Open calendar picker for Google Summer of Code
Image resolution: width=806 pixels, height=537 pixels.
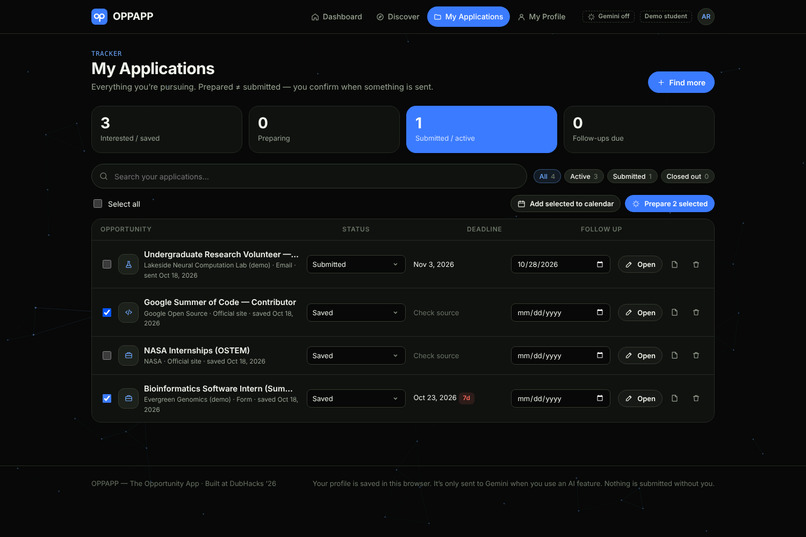tap(600, 312)
